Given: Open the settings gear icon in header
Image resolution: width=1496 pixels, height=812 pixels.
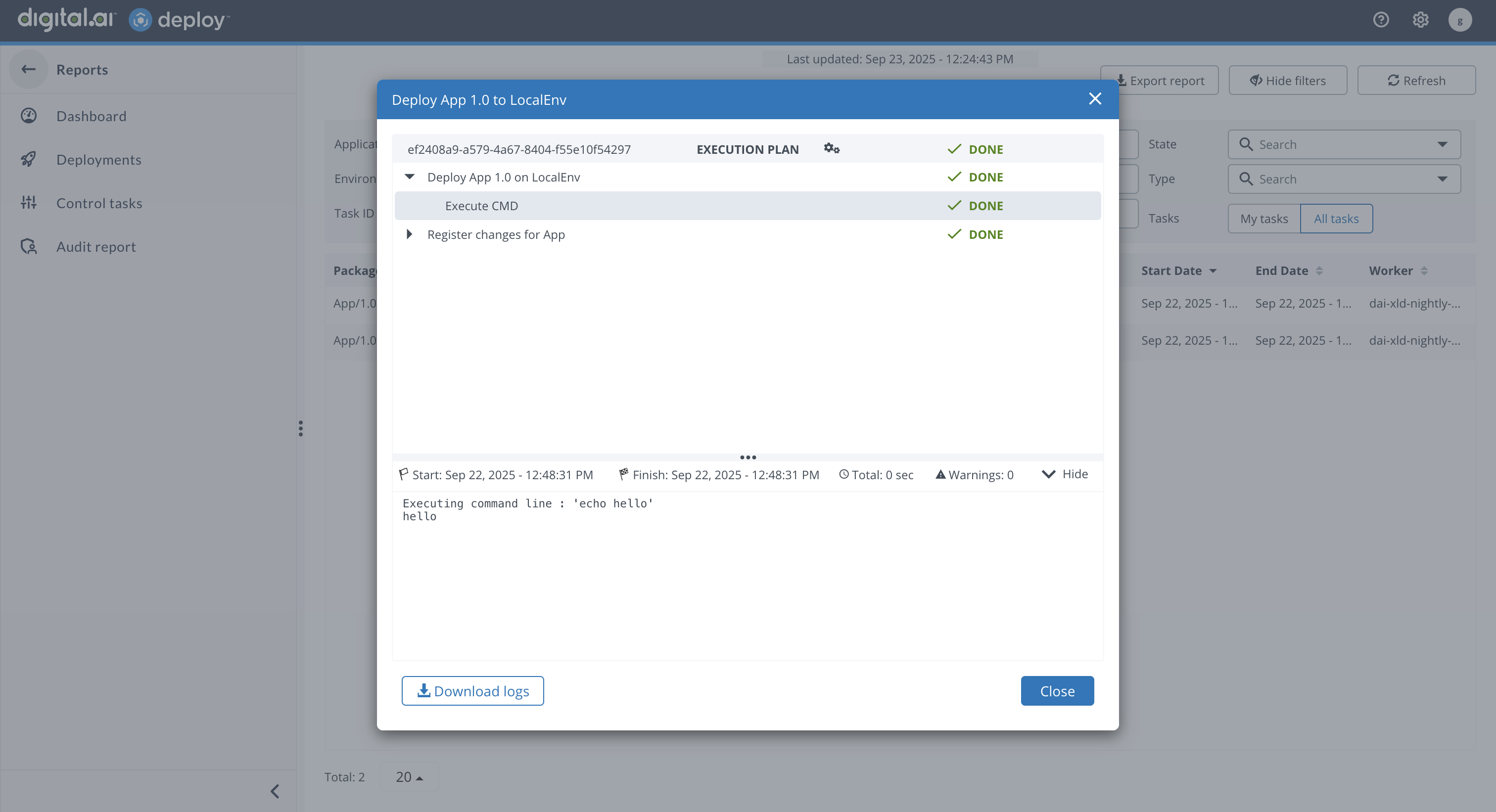Looking at the screenshot, I should pyautogui.click(x=1420, y=20).
